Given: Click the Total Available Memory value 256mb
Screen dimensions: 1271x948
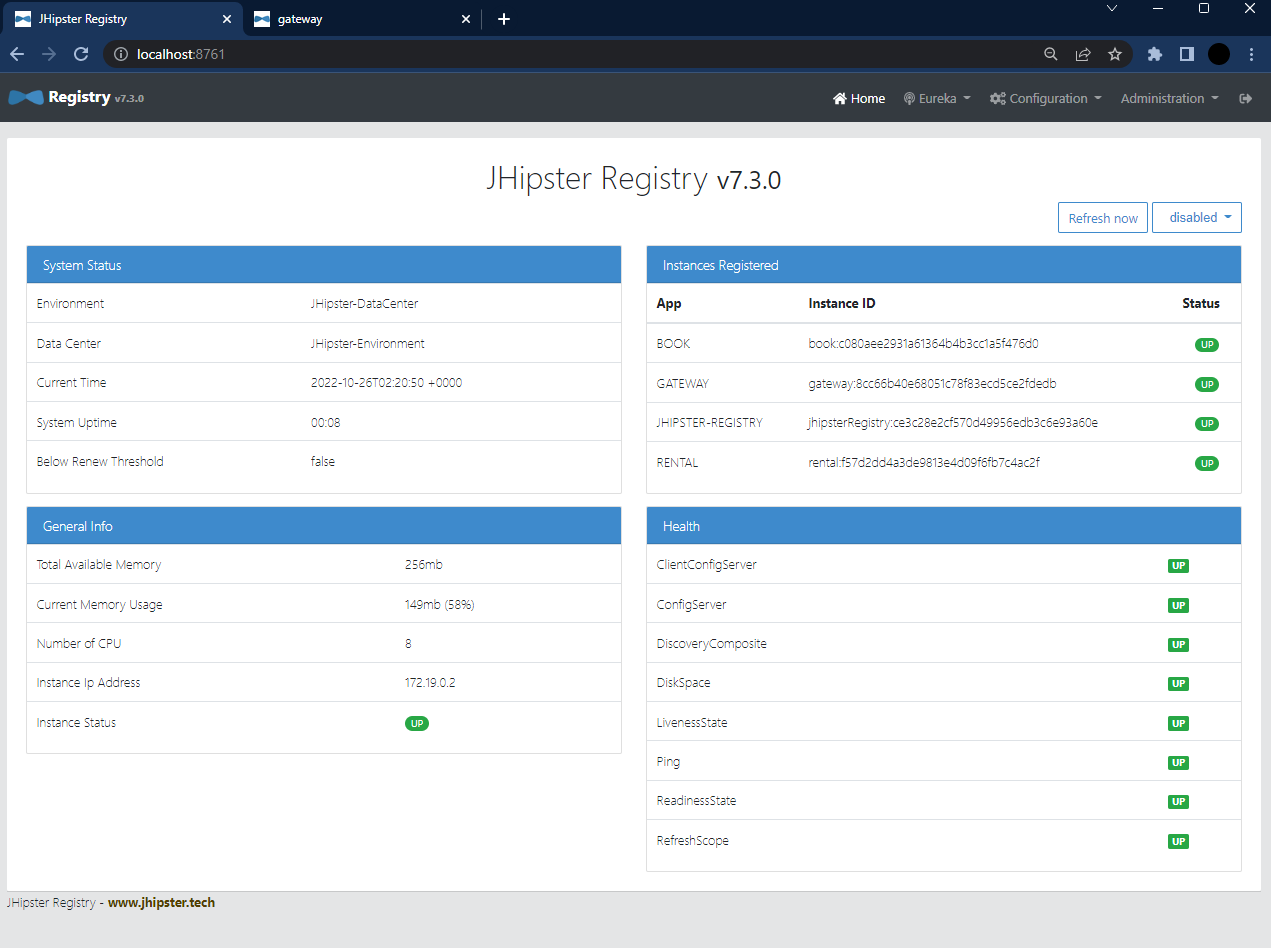Looking at the screenshot, I should (x=423, y=565).
